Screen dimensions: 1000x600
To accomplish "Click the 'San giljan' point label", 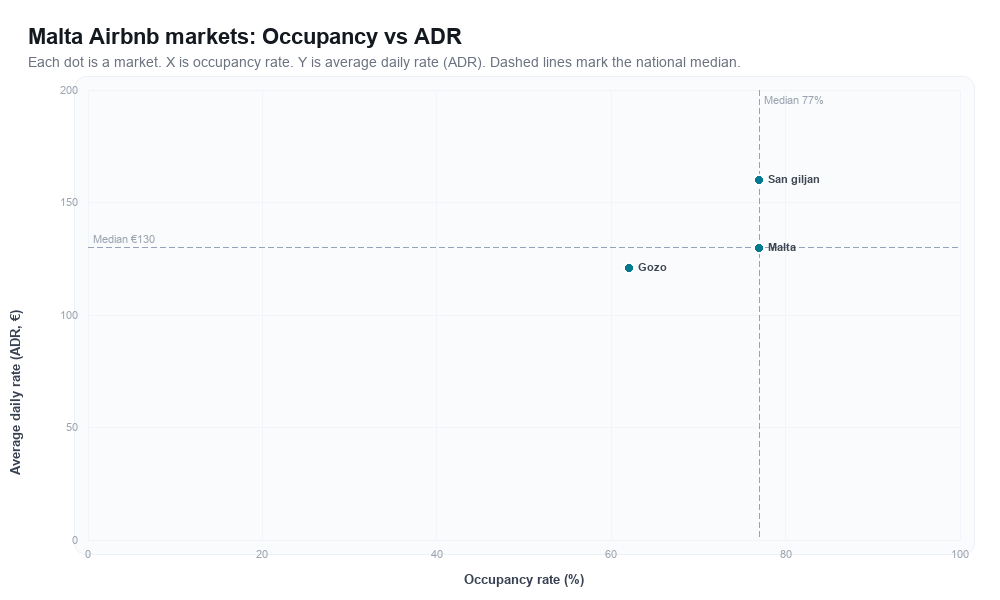I will (x=793, y=179).
